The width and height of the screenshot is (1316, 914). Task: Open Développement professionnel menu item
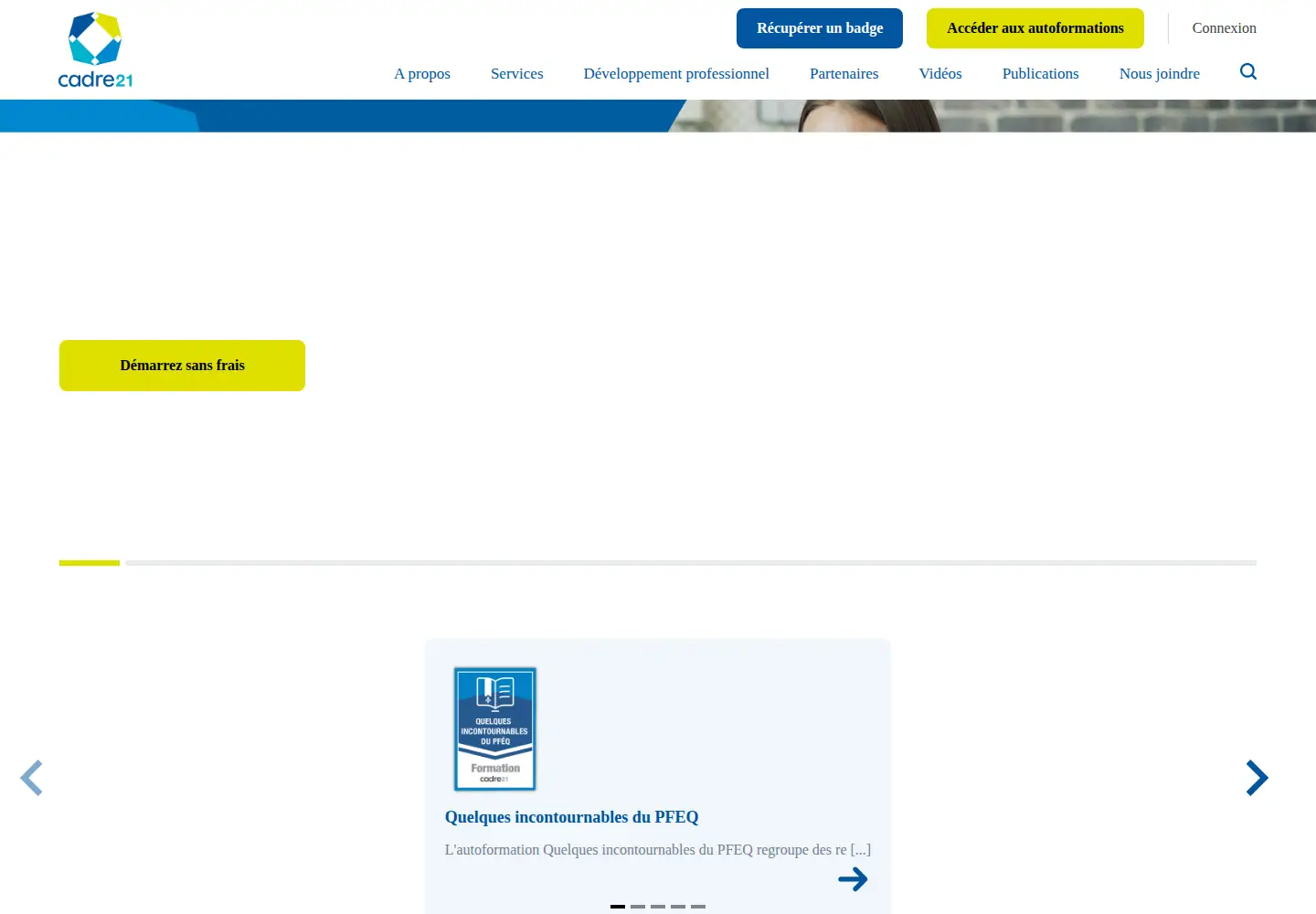(x=676, y=74)
